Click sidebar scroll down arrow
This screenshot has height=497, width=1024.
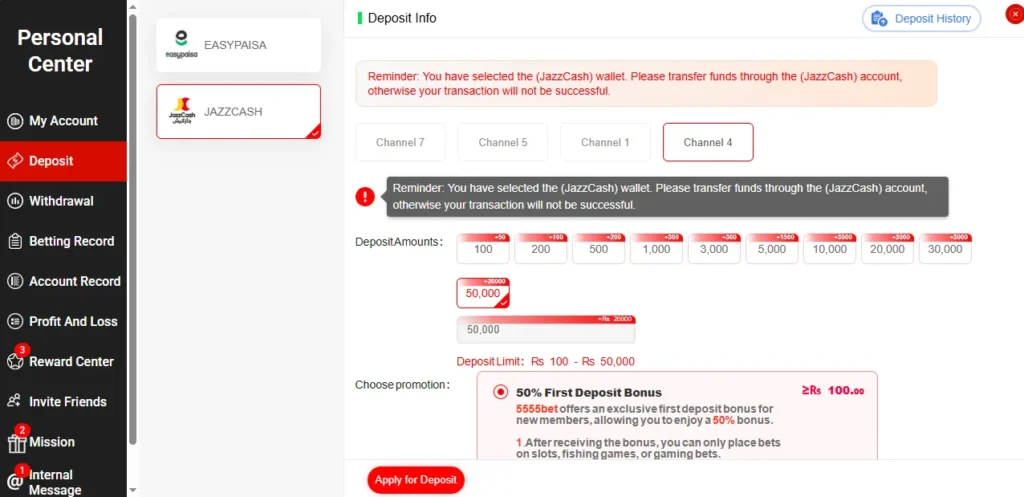(133, 490)
